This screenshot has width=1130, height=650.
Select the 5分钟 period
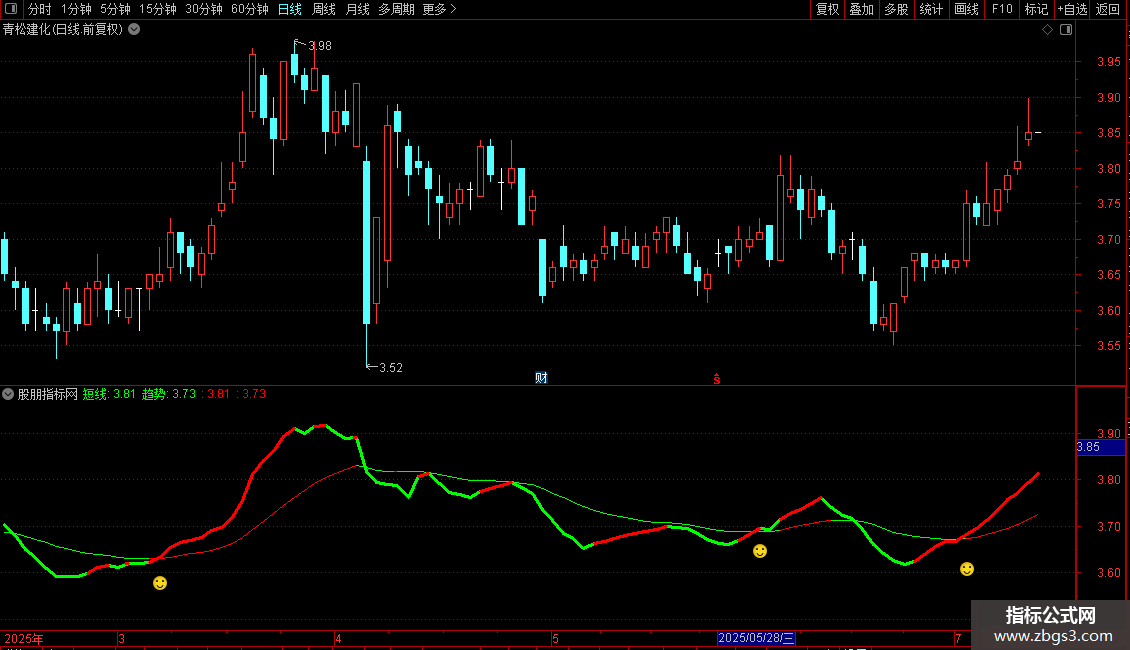pyautogui.click(x=115, y=9)
